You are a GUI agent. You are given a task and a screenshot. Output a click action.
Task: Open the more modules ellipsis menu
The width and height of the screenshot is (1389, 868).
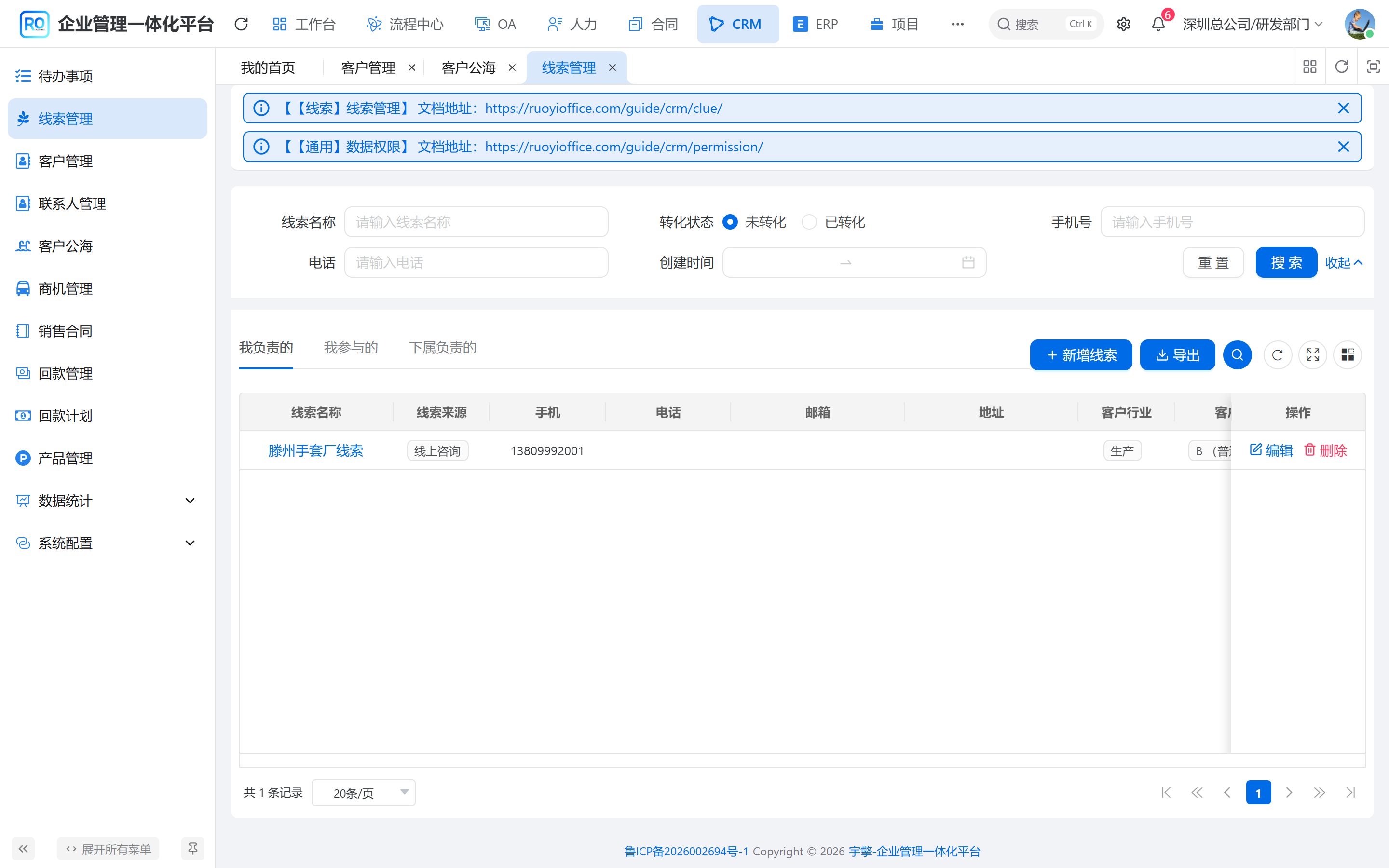point(957,24)
